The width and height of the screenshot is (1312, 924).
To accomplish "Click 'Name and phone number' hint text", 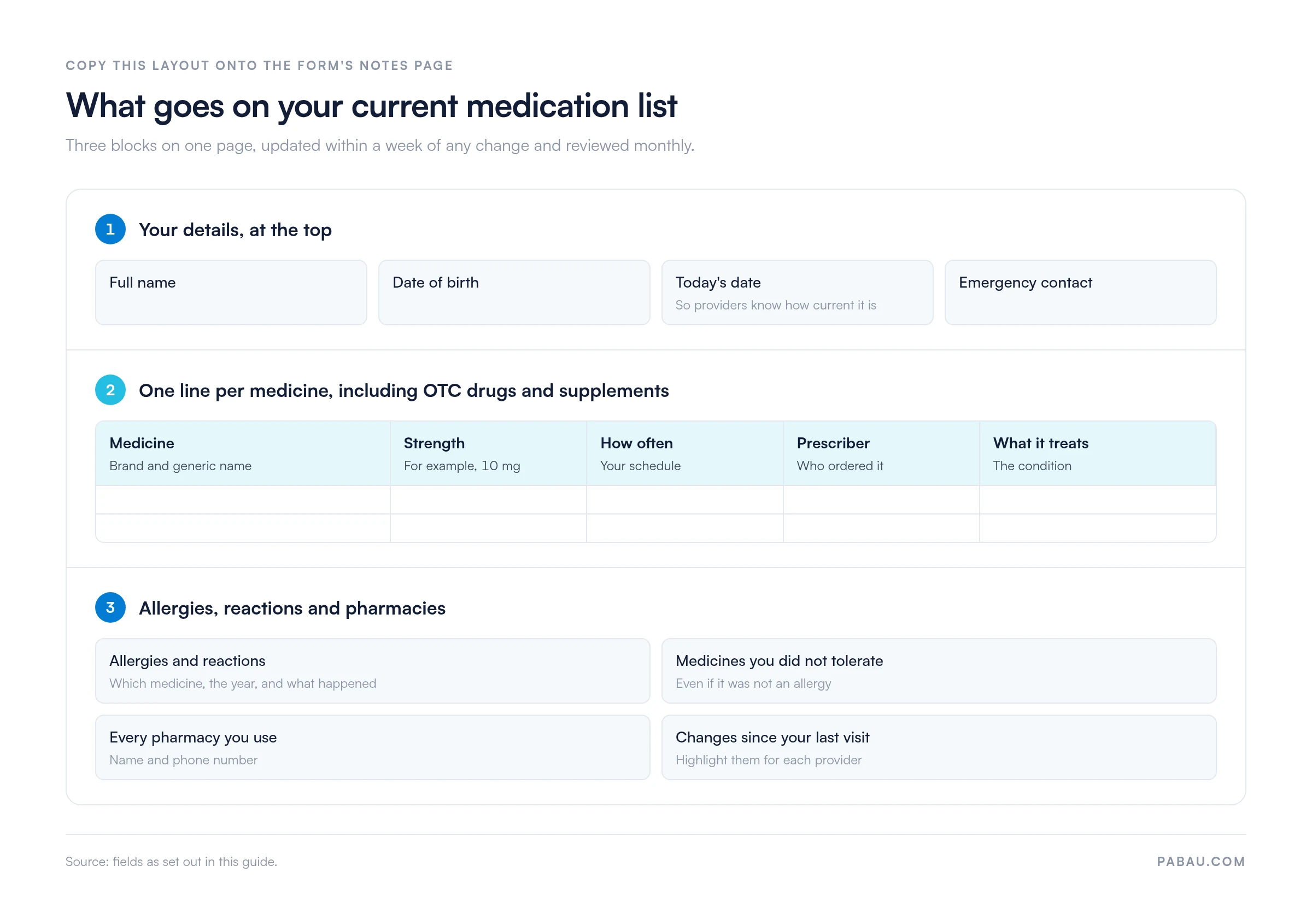I will coord(184,760).
